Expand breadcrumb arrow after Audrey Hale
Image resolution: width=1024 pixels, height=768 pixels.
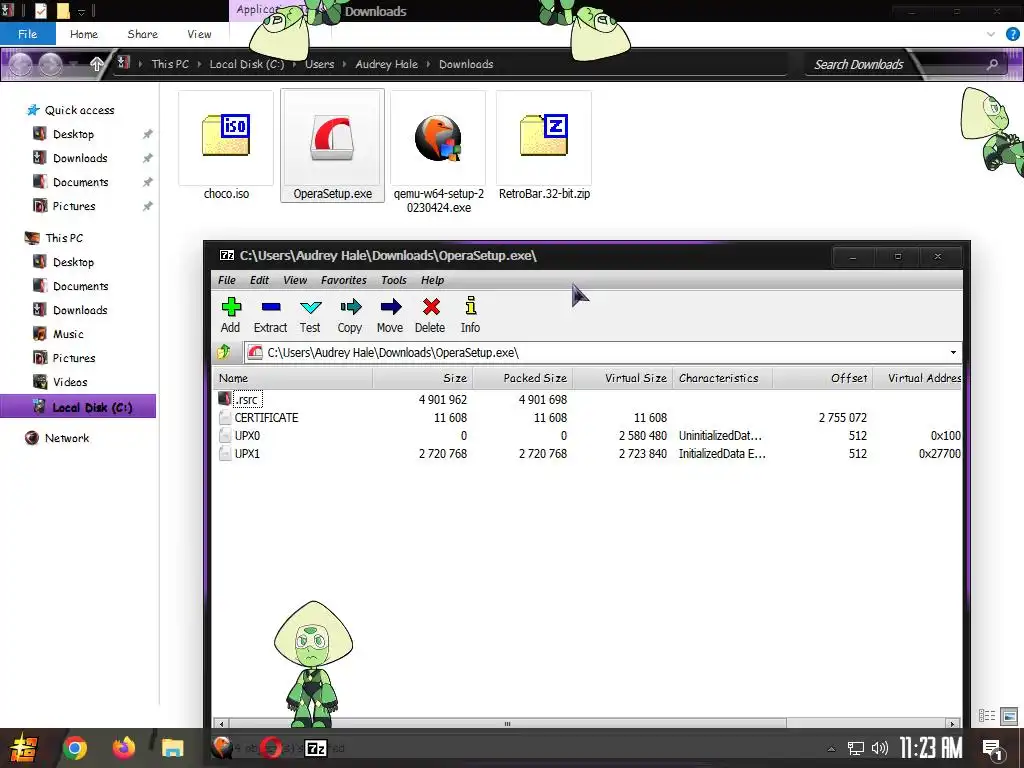coord(428,64)
